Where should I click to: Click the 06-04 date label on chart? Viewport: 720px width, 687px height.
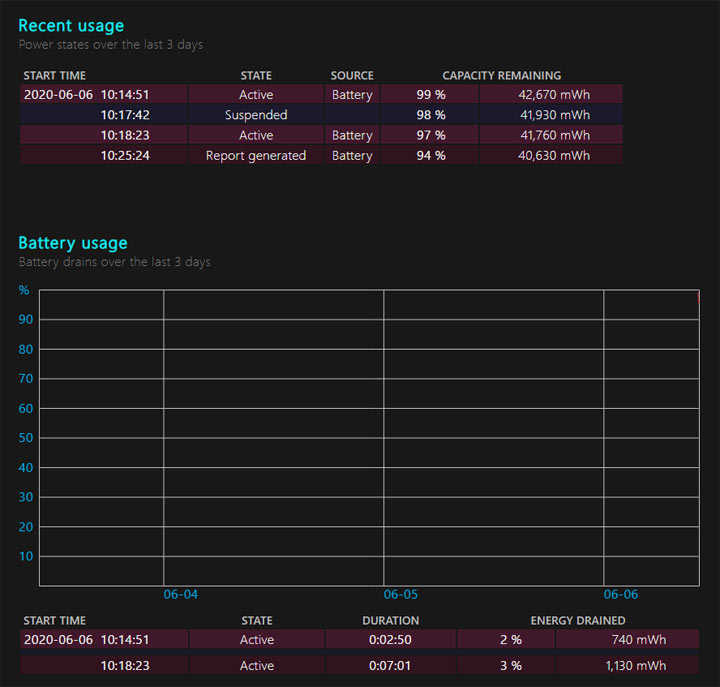[180, 594]
